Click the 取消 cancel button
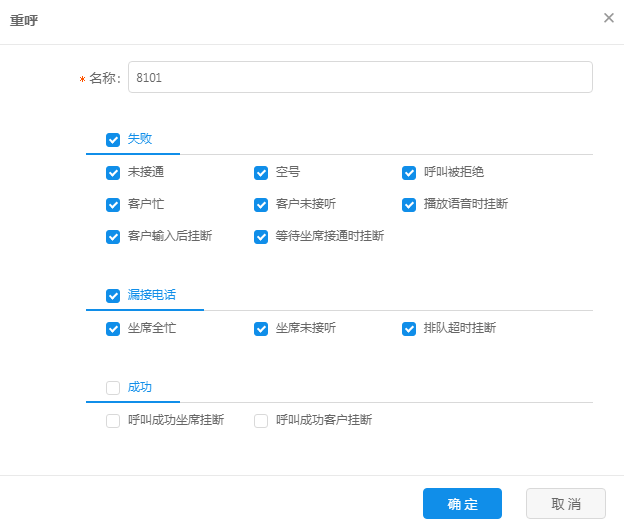 pyautogui.click(x=565, y=504)
